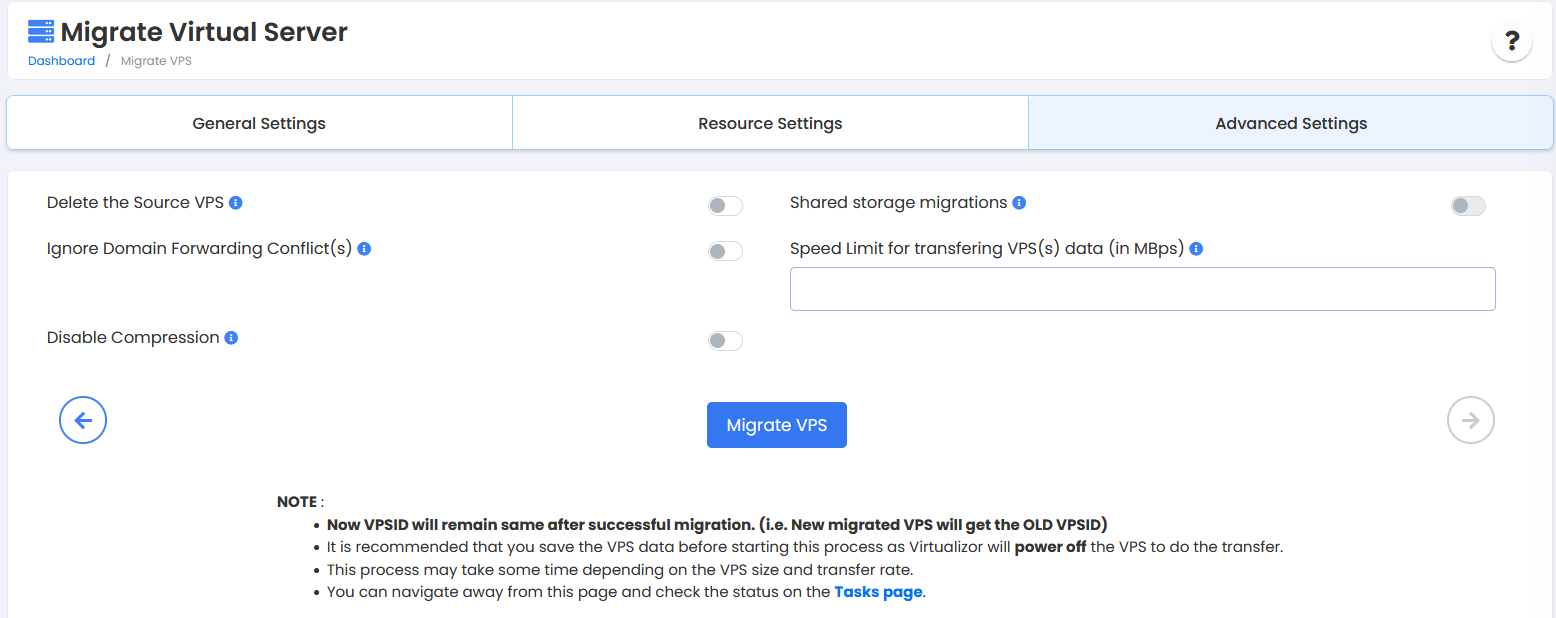
Task: Select the Advanced Settings tab
Action: pyautogui.click(x=1291, y=124)
